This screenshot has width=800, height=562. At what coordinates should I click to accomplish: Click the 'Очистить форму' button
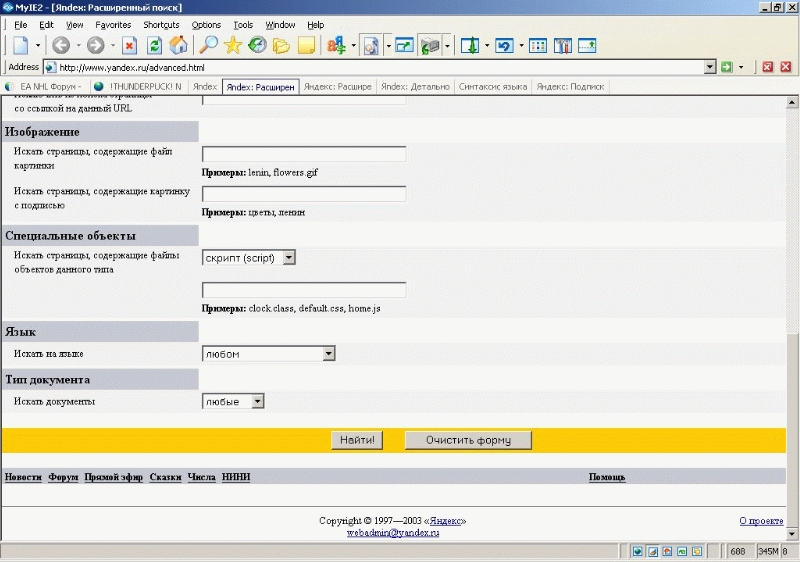click(x=468, y=440)
